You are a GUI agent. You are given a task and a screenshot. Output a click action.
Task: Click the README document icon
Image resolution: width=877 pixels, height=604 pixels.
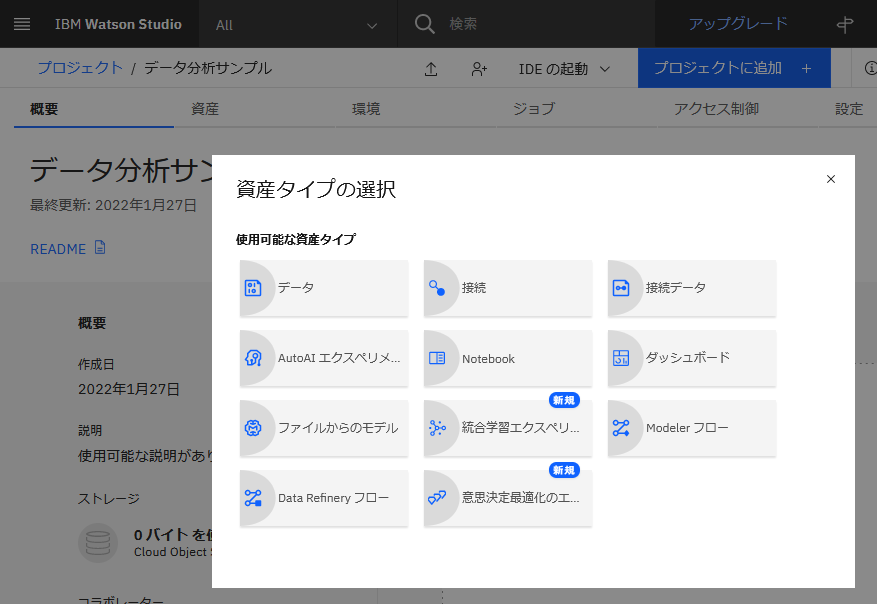100,247
